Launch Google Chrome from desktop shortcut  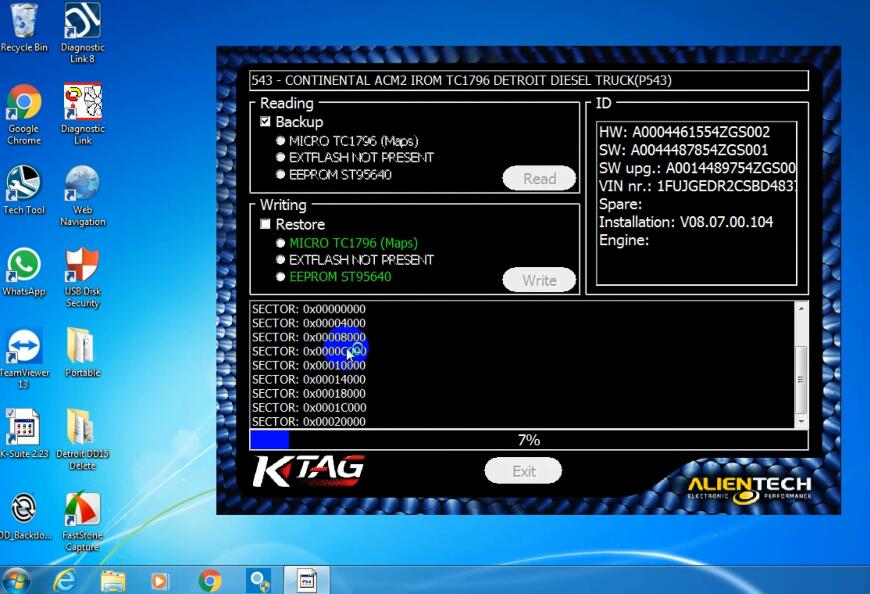click(x=24, y=114)
